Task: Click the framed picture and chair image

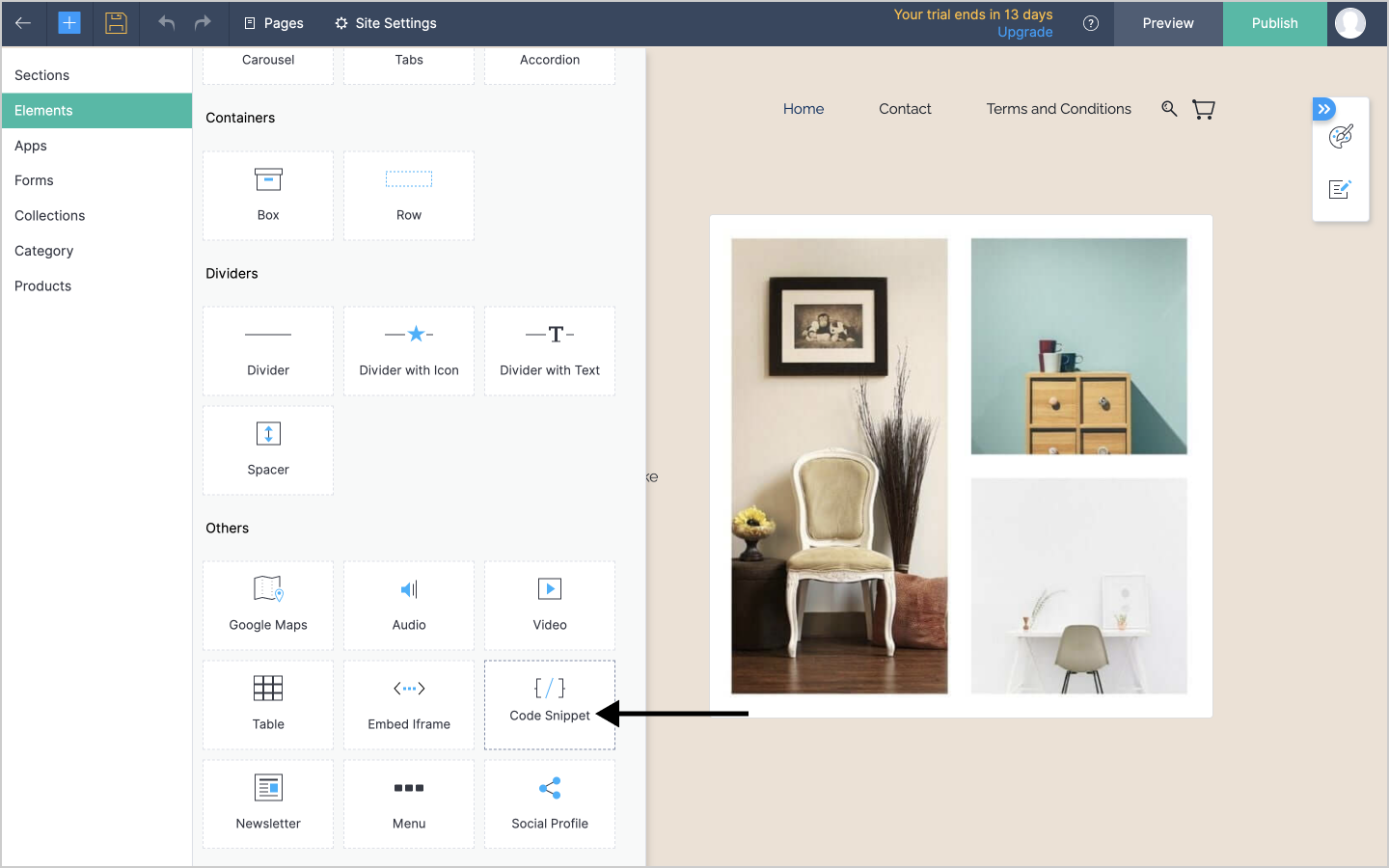Action: pyautogui.click(x=839, y=466)
